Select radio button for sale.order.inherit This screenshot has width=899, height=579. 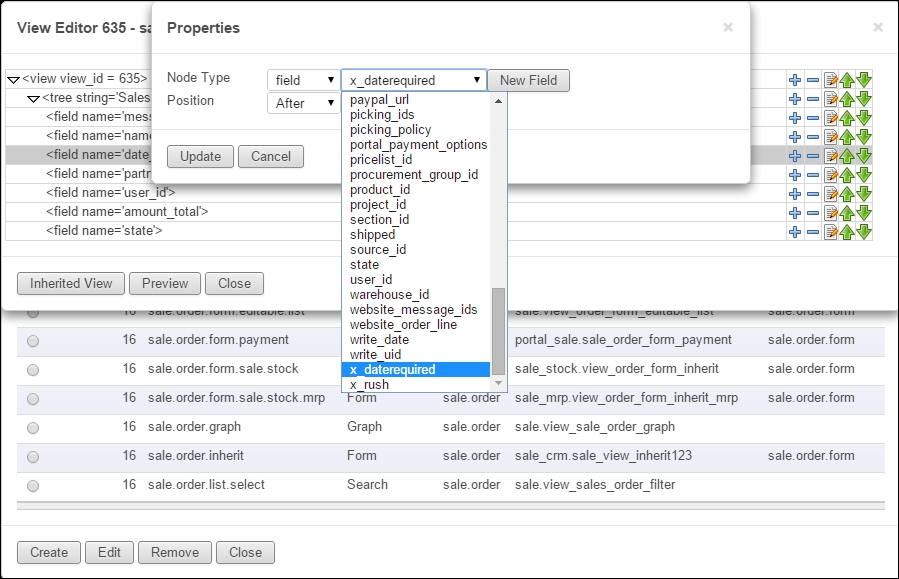(33, 456)
